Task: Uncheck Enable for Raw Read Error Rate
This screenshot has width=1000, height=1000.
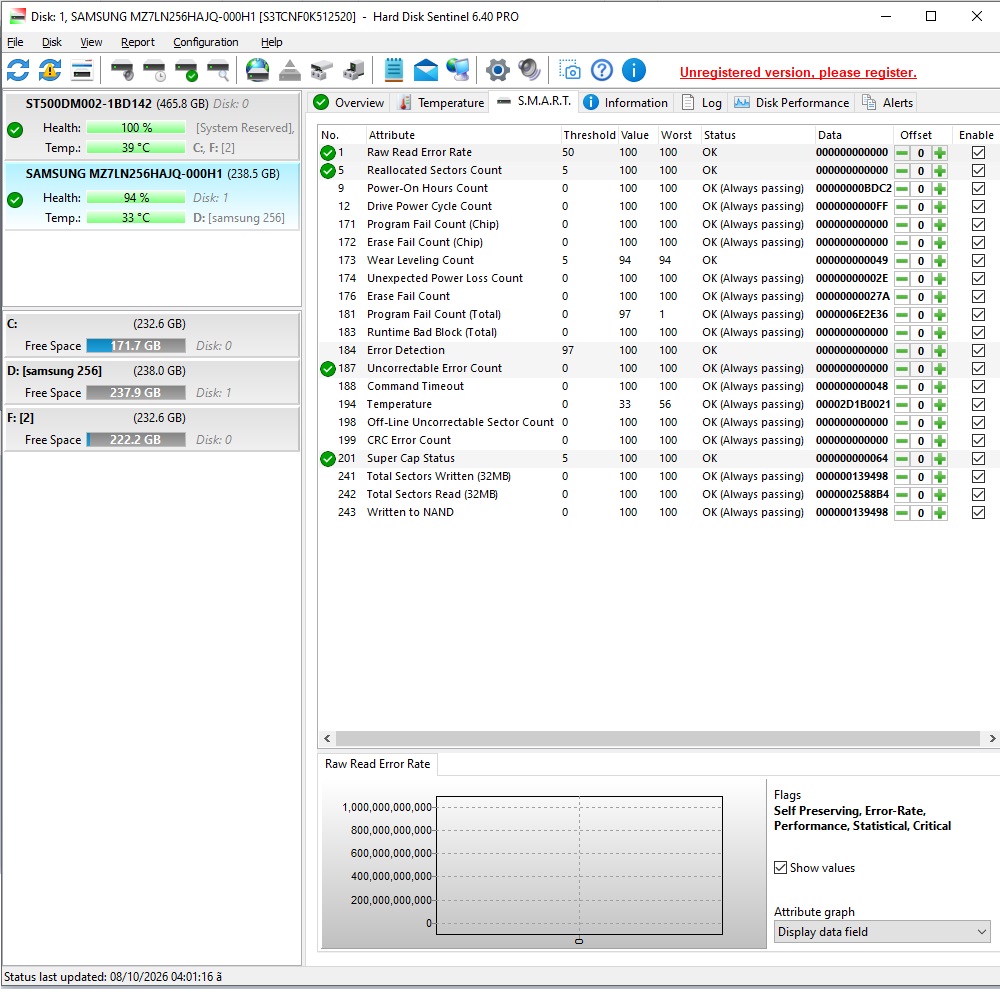Action: (978, 152)
